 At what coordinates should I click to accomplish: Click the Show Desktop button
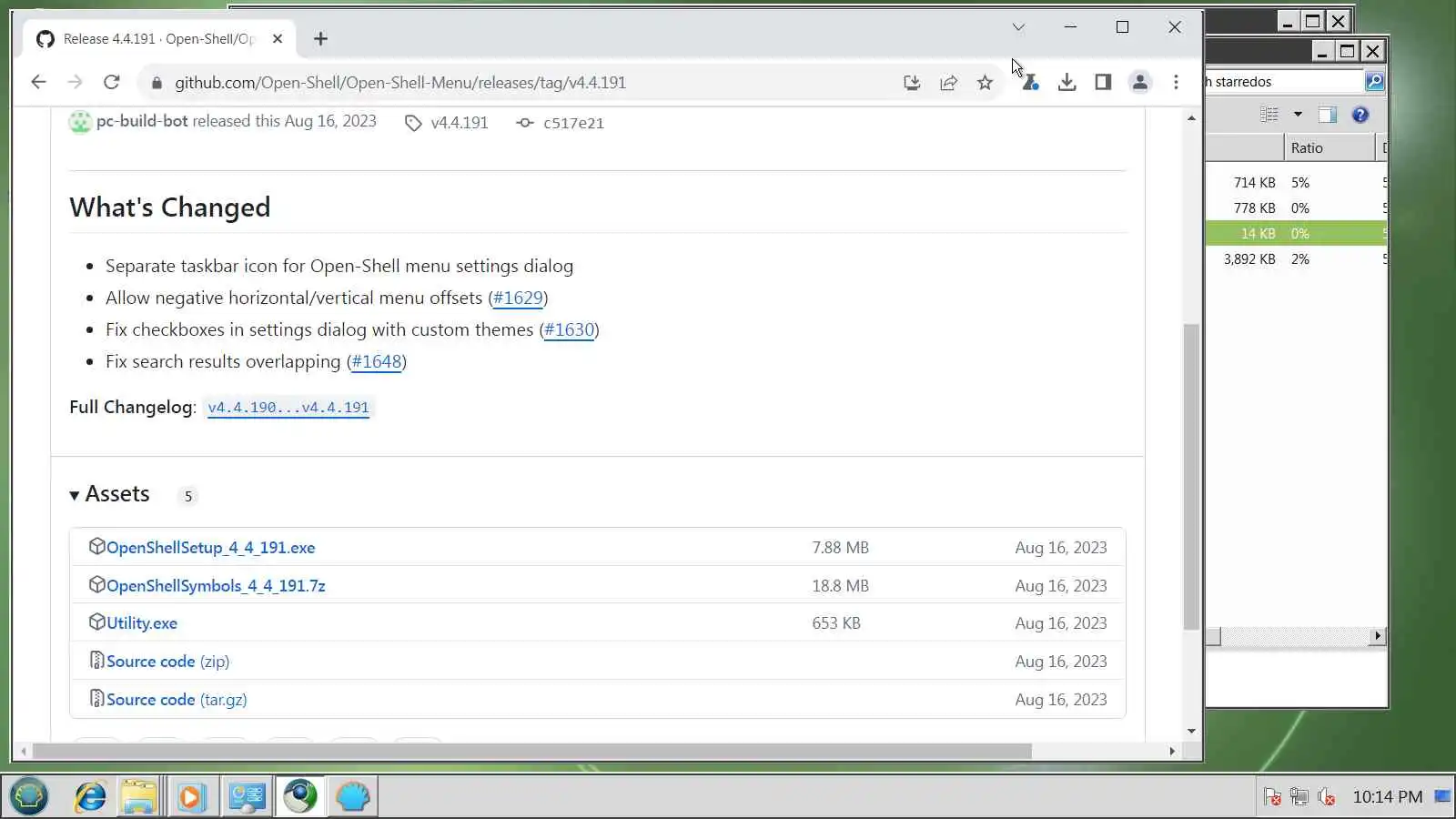pyautogui.click(x=1443, y=797)
